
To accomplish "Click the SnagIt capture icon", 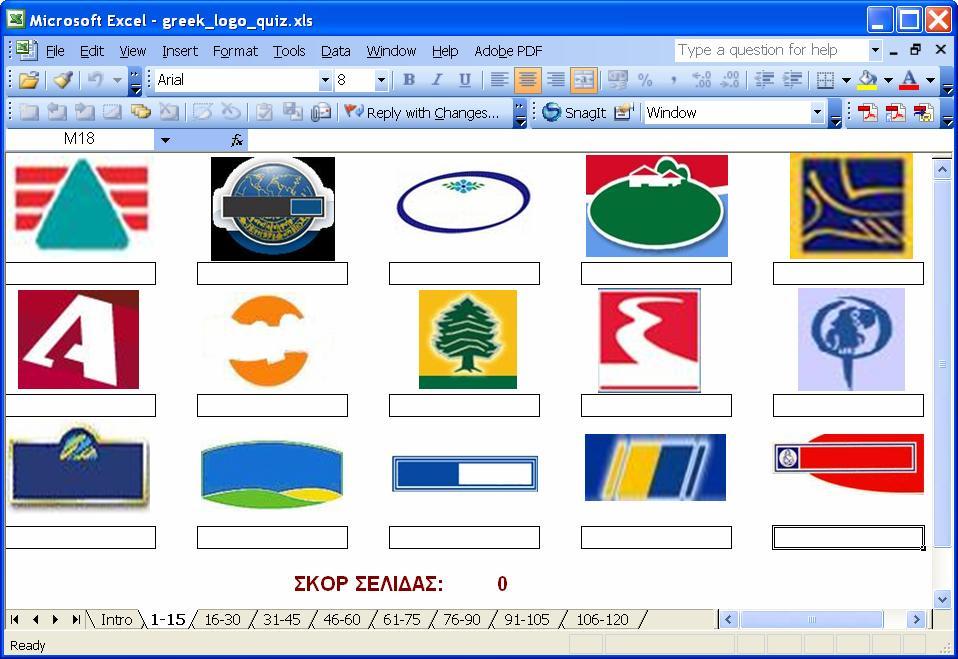I will pos(551,112).
